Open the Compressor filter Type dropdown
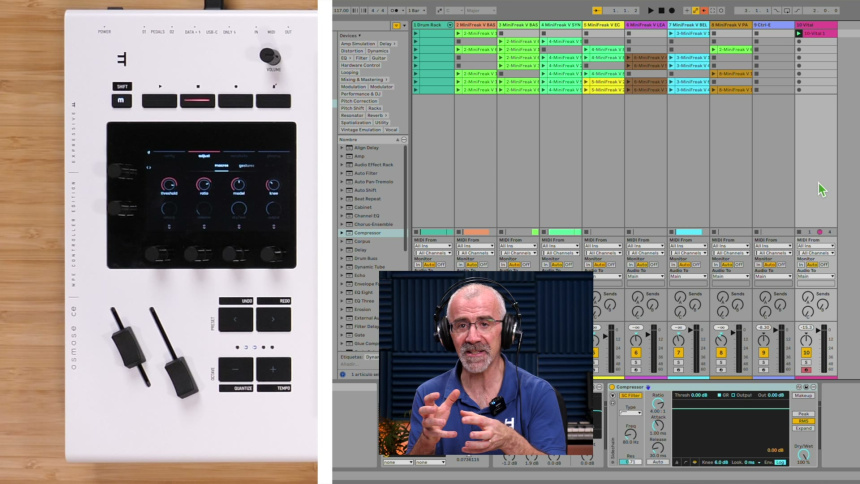Image resolution: width=860 pixels, height=484 pixels. coord(631,413)
